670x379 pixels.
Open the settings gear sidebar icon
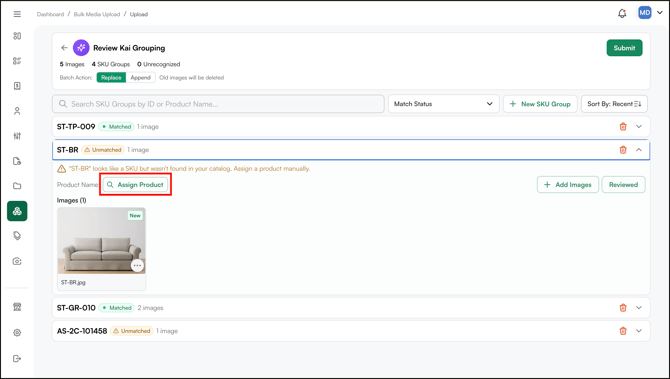17,332
